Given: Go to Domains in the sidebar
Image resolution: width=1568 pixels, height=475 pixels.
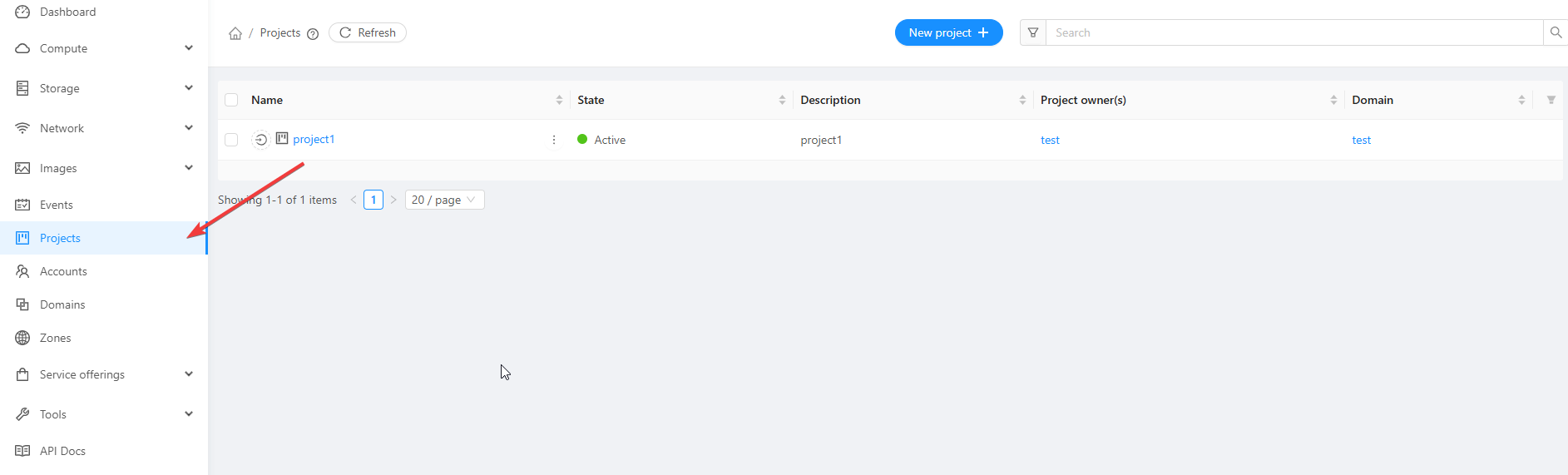Looking at the screenshot, I should [62, 304].
